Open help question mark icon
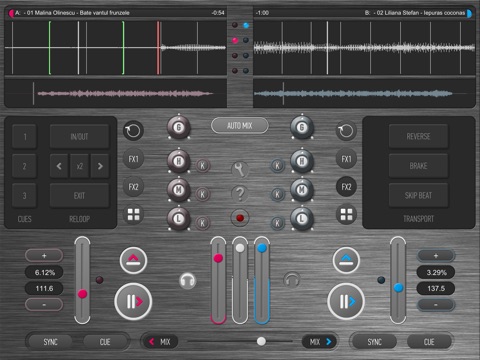Screen dimensions: 480x360 (240, 194)
